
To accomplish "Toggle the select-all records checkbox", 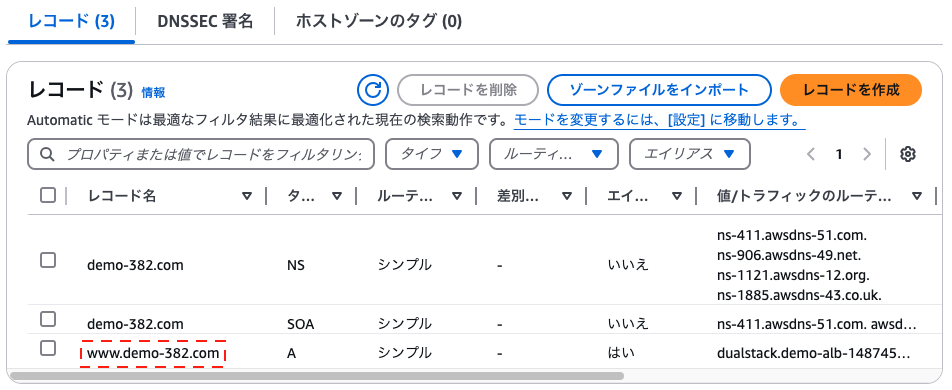I will [48, 196].
